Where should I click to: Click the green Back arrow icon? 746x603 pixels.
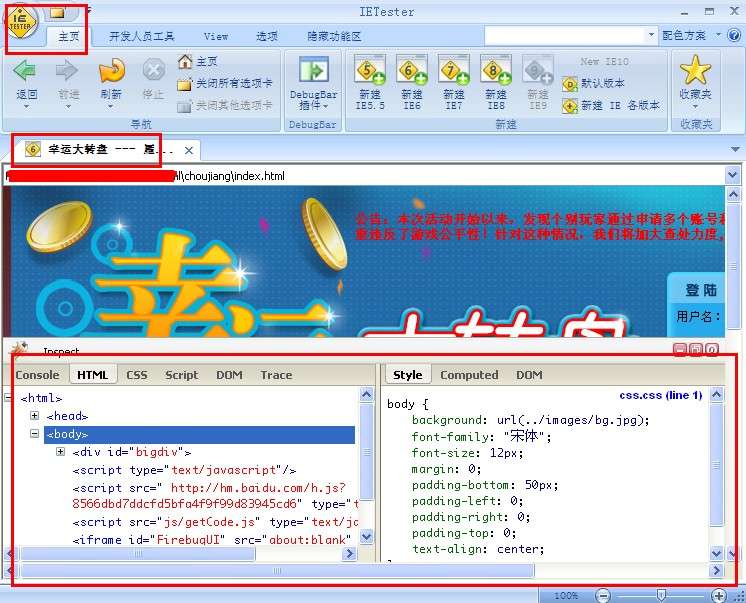click(25, 71)
